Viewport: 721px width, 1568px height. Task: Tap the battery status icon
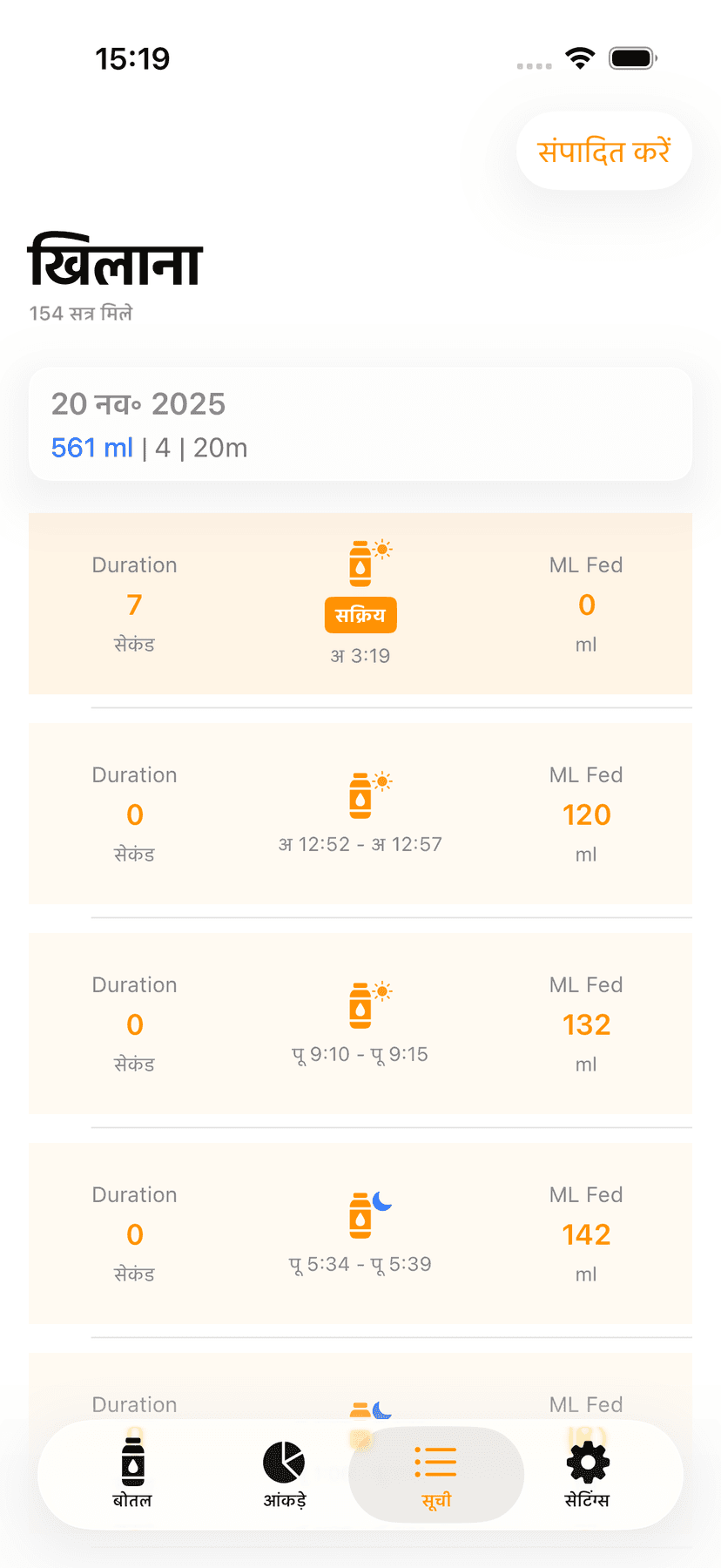(632, 58)
